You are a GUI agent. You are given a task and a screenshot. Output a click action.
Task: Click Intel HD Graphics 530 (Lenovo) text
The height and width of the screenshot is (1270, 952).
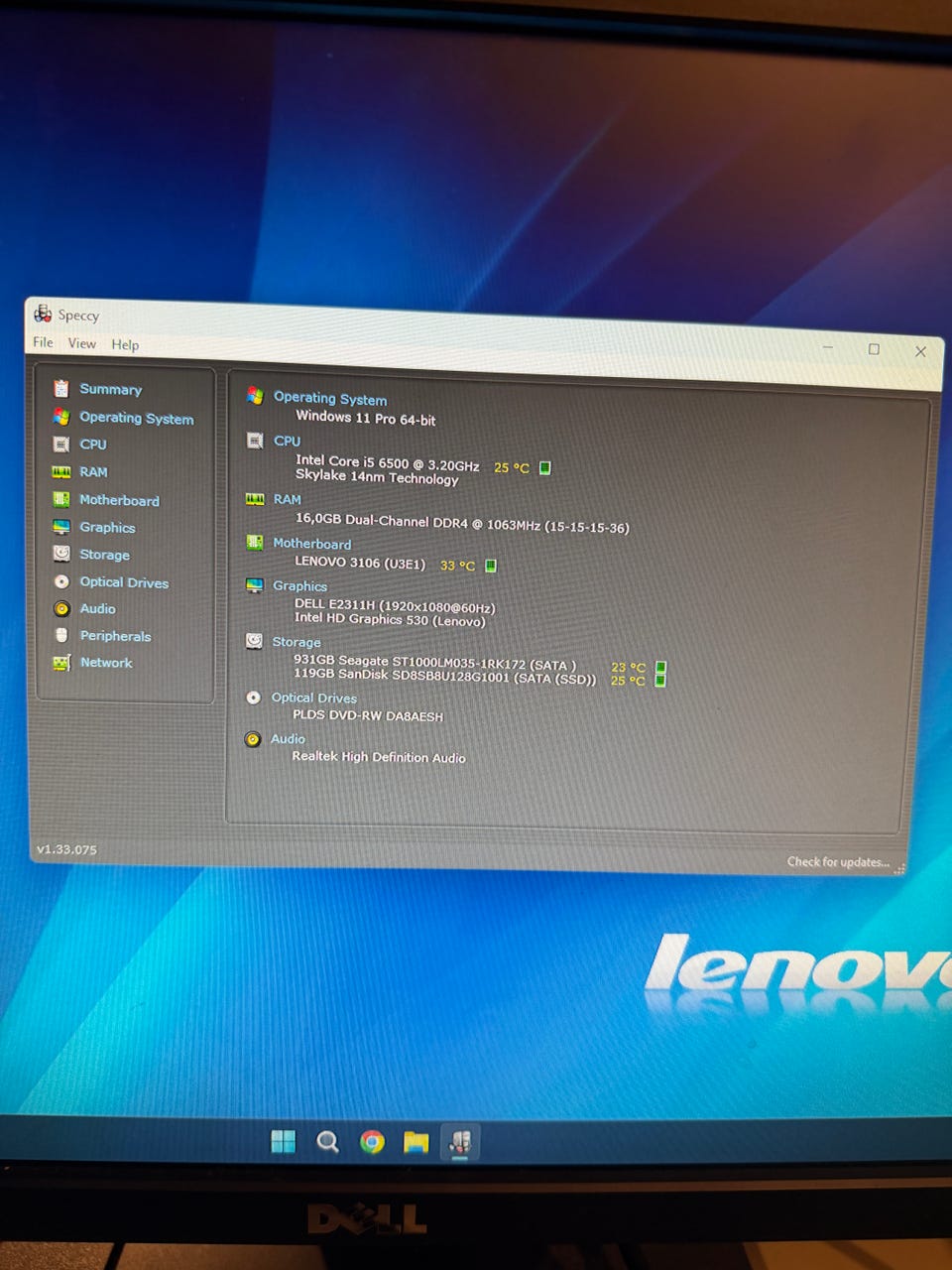390,619
